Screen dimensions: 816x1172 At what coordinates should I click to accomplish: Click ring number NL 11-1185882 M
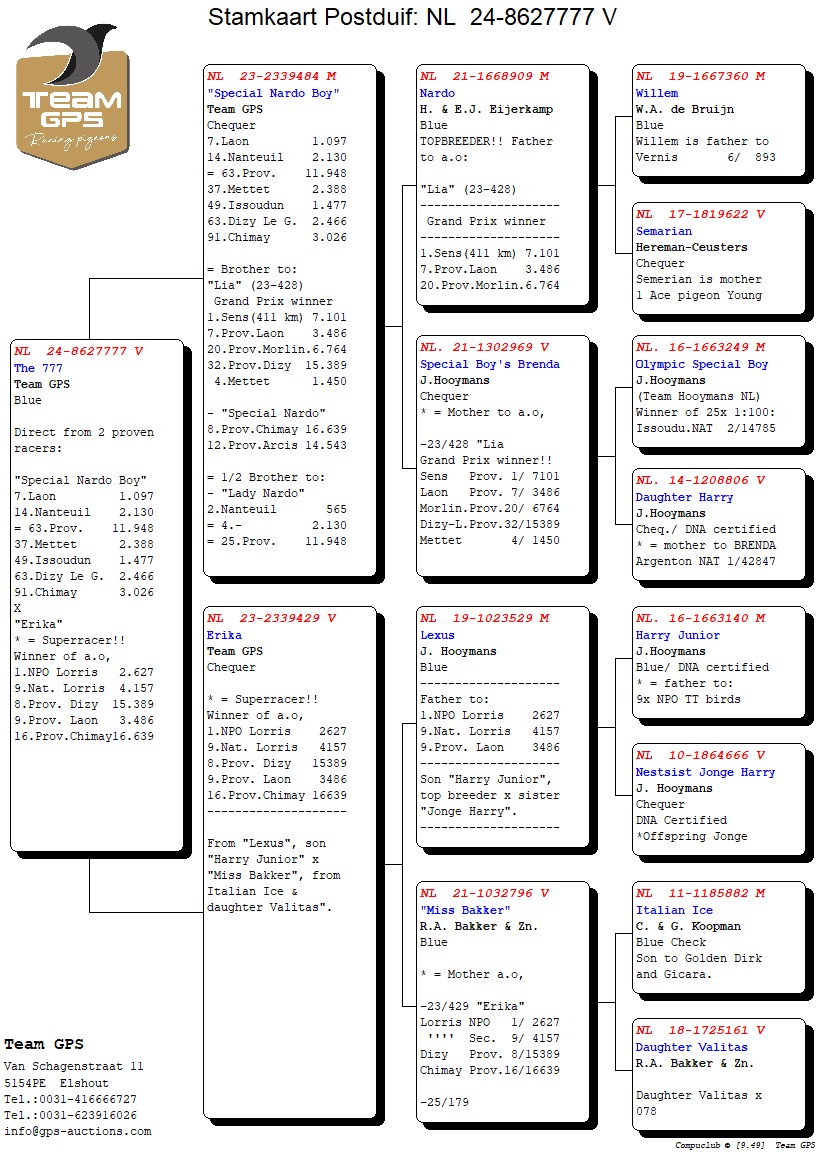coord(700,893)
